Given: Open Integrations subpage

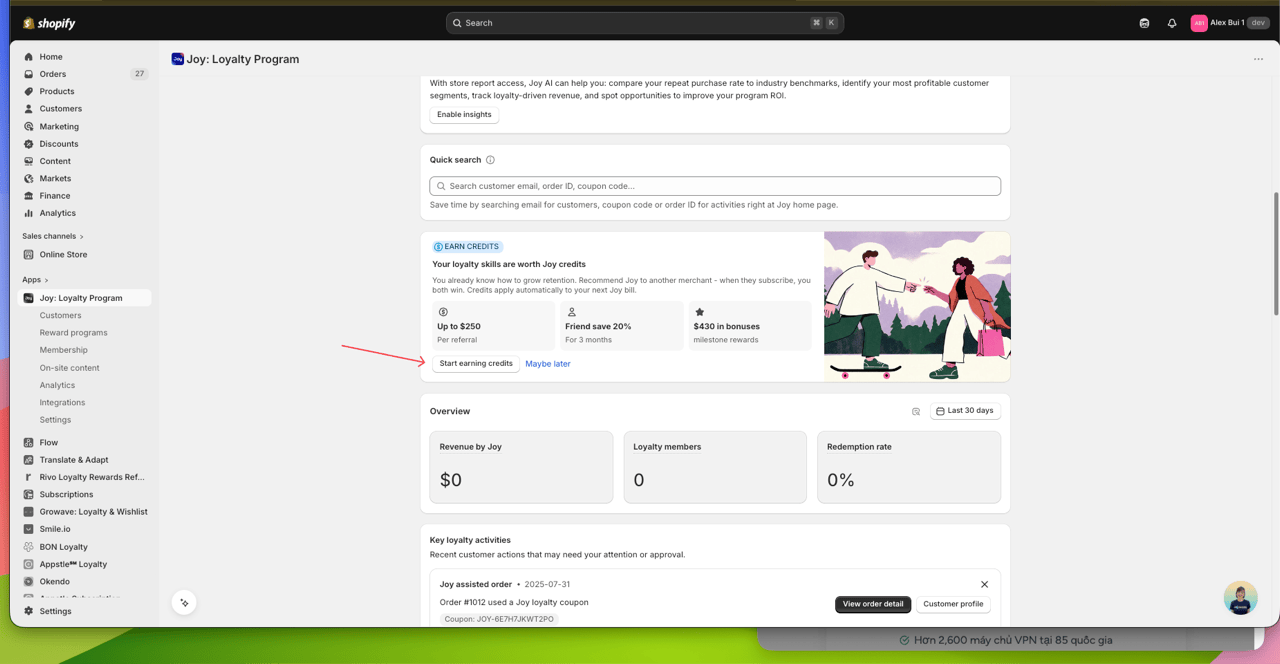Looking at the screenshot, I should 63,403.
